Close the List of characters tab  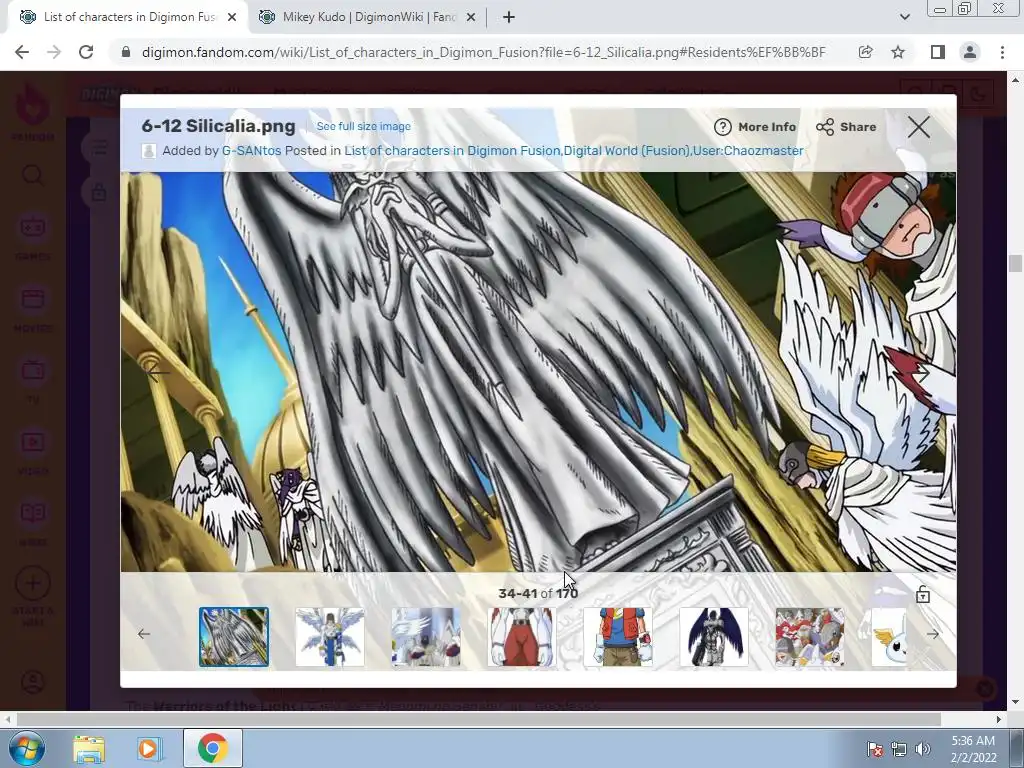(x=232, y=18)
